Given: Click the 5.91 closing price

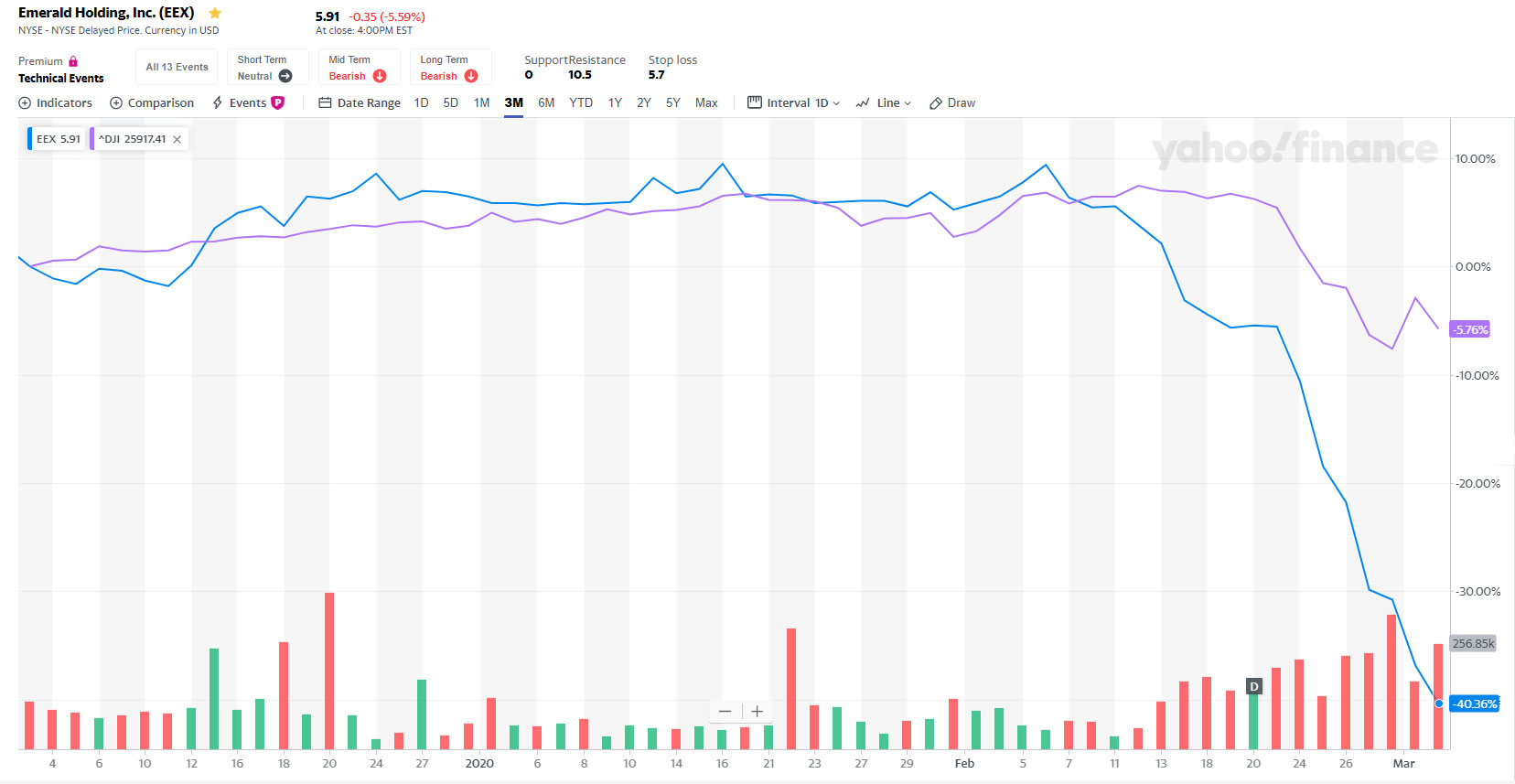Looking at the screenshot, I should (328, 16).
